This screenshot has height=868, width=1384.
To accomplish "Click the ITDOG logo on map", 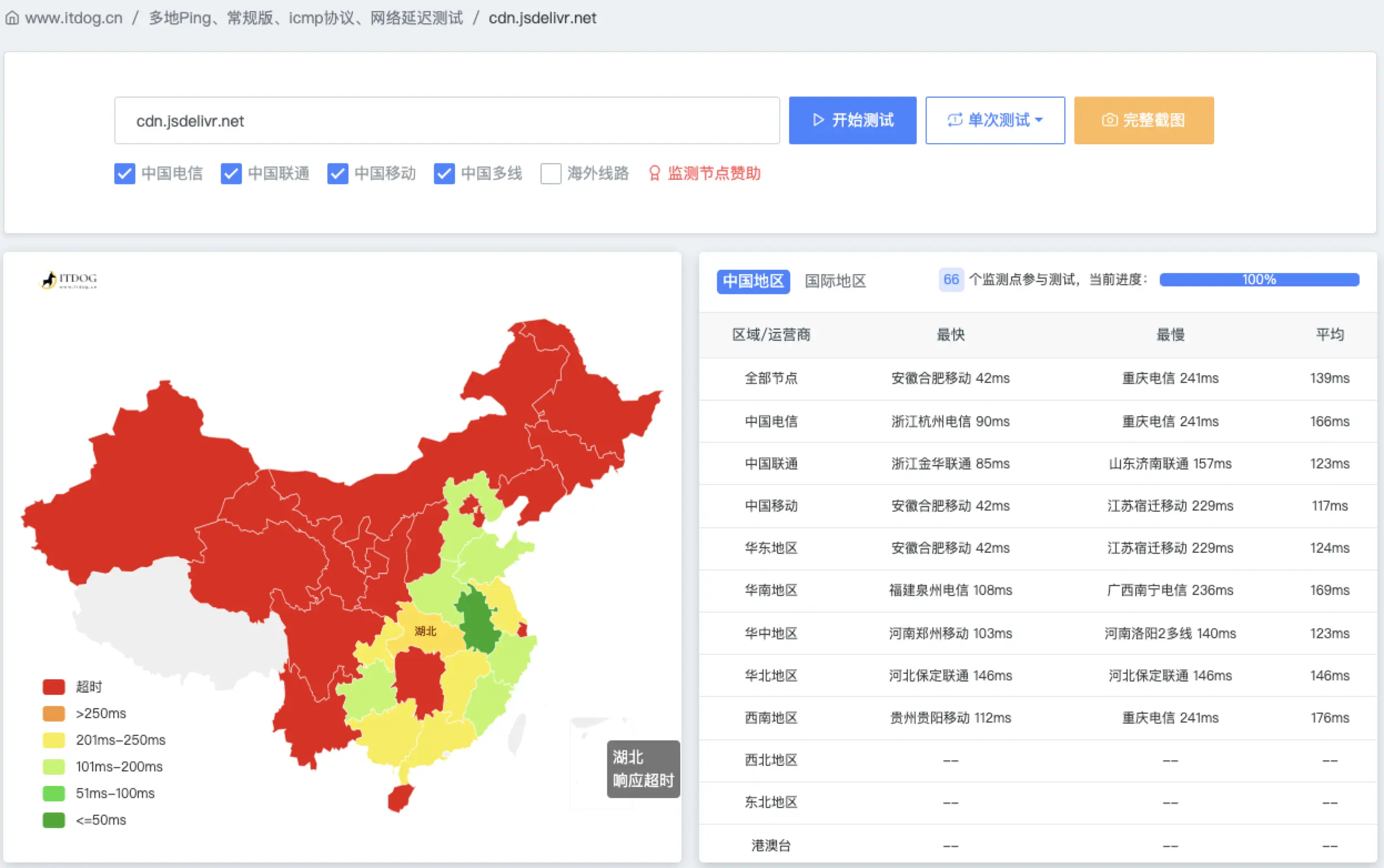I will (x=69, y=280).
